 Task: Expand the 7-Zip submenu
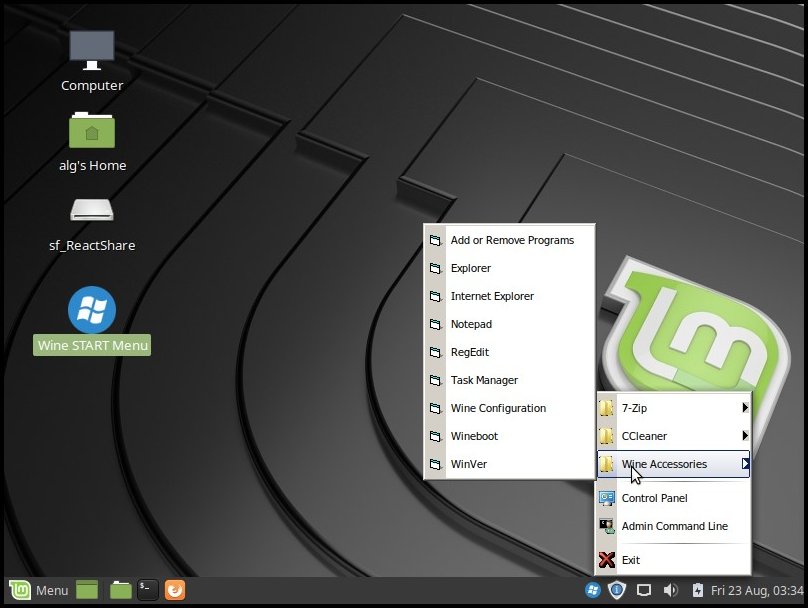673,408
